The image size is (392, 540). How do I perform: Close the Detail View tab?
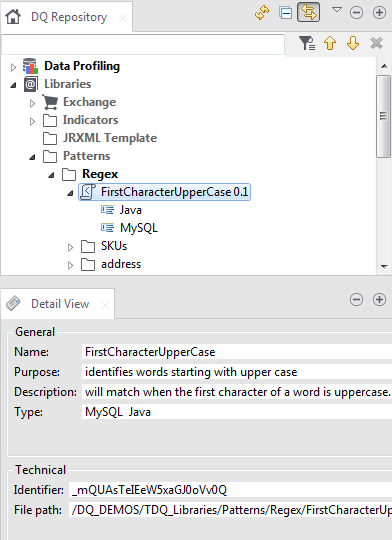[105, 305]
